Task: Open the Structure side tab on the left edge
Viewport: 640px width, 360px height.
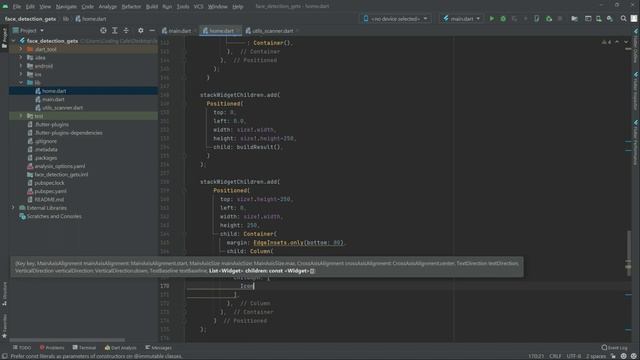Action: [4, 293]
